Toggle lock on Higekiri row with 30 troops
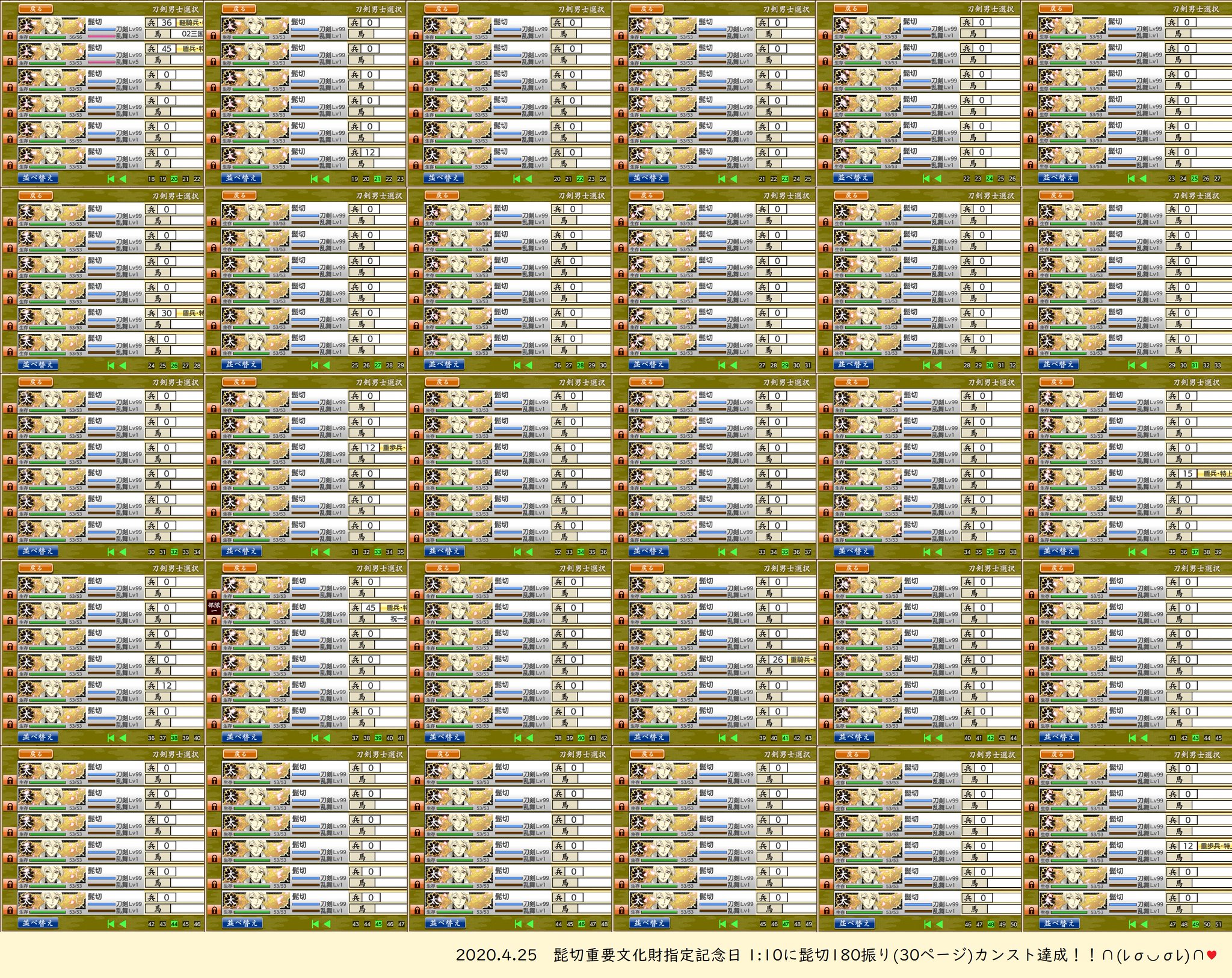The height and width of the screenshot is (978, 1232). point(9,326)
